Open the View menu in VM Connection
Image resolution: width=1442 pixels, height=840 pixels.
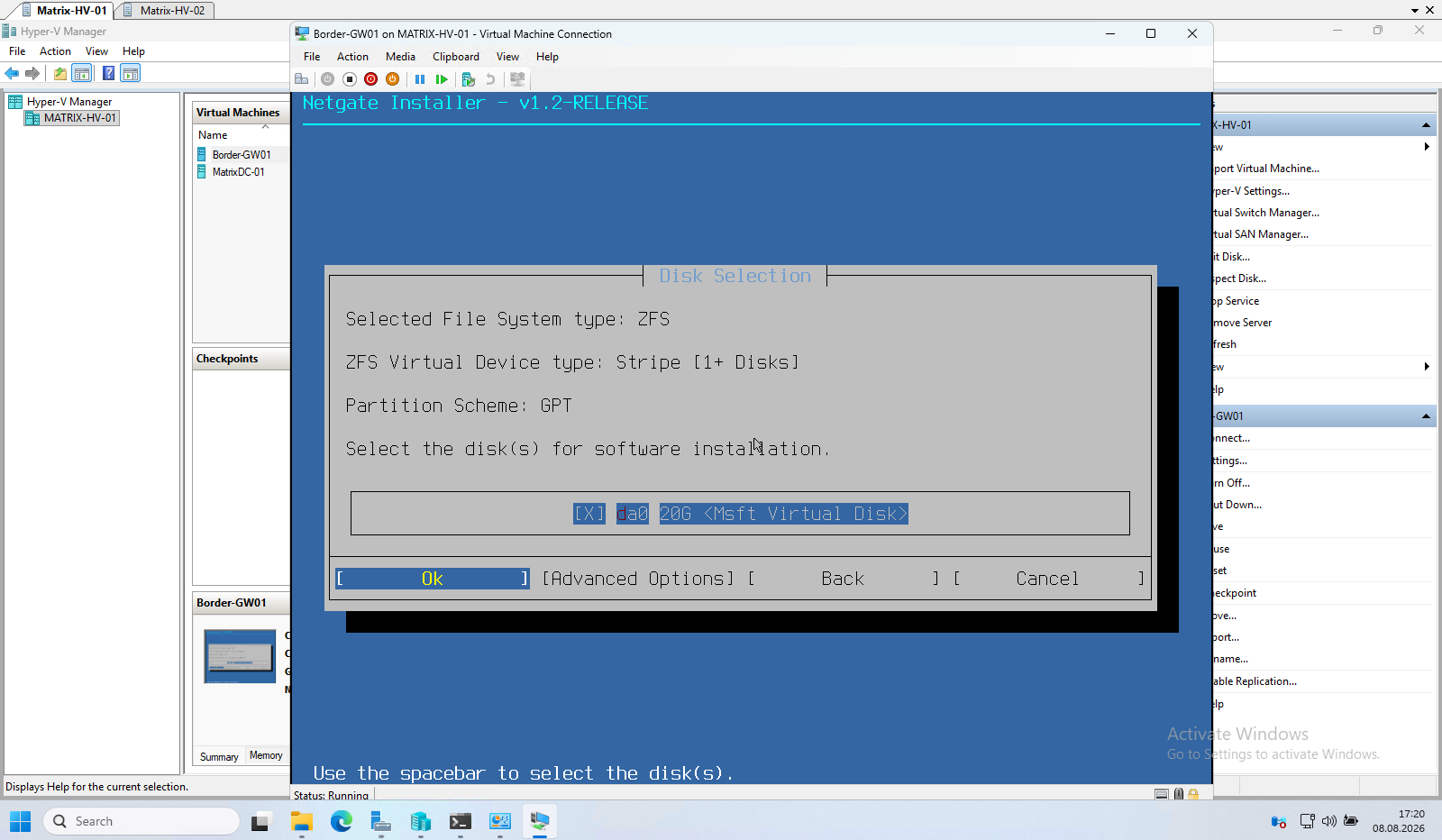pyautogui.click(x=507, y=57)
